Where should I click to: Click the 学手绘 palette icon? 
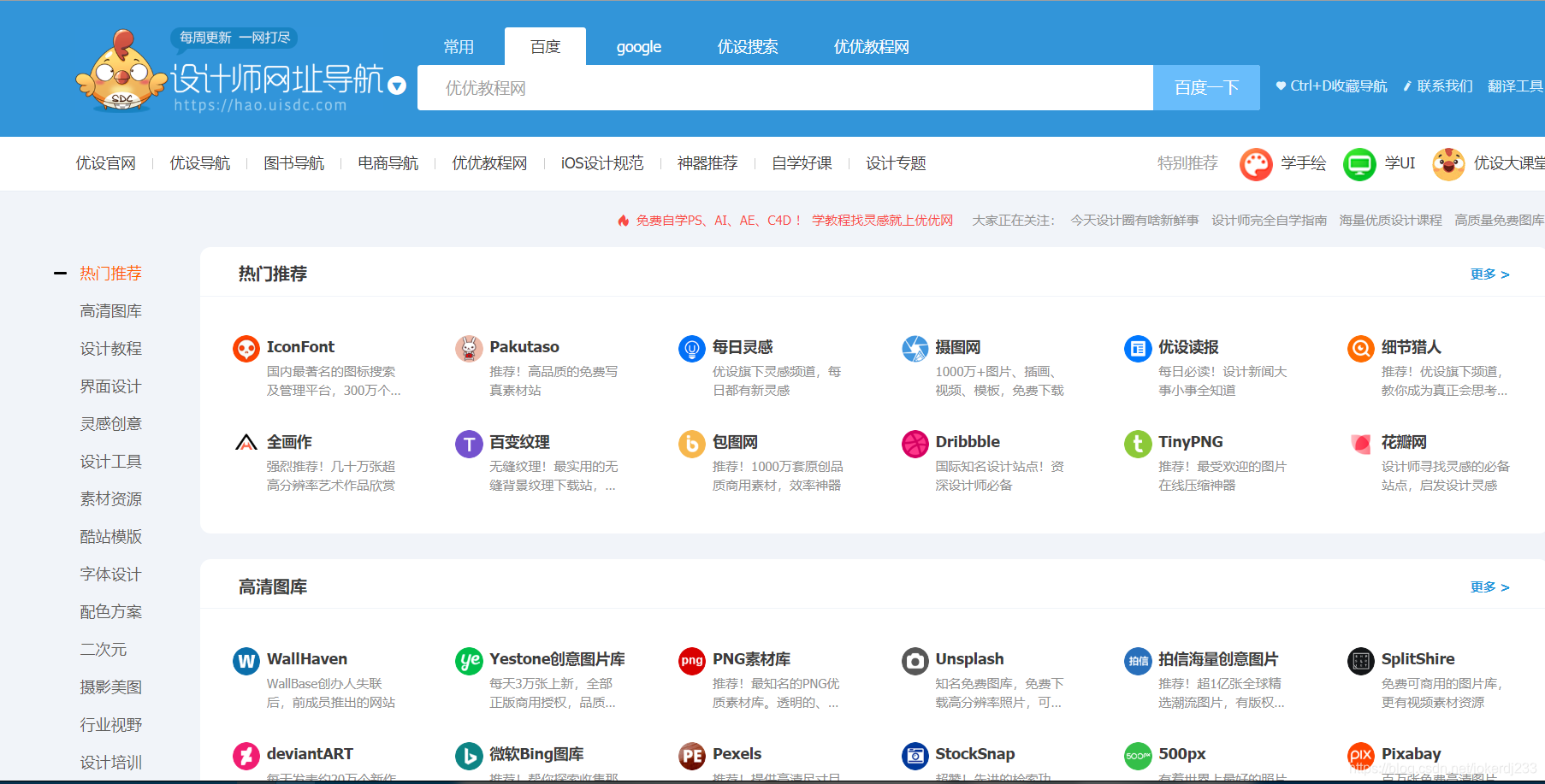(1256, 164)
